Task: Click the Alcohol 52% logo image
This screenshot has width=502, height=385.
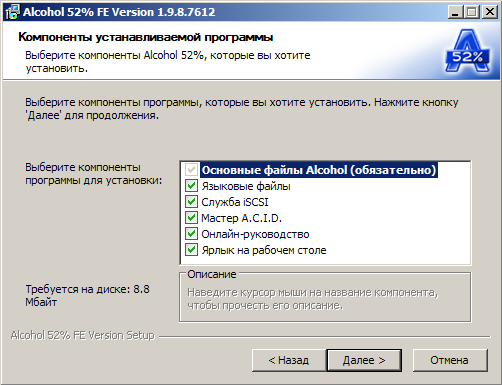Action: (x=468, y=51)
